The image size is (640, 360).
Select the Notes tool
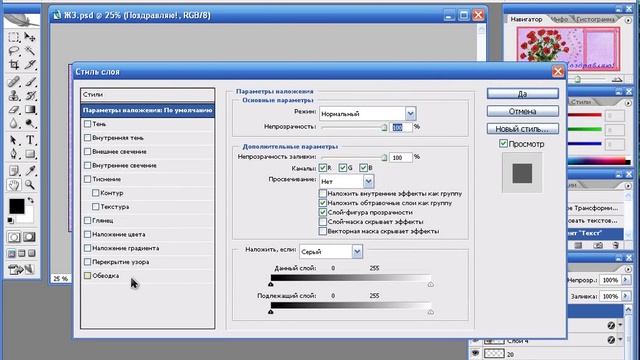point(14,171)
